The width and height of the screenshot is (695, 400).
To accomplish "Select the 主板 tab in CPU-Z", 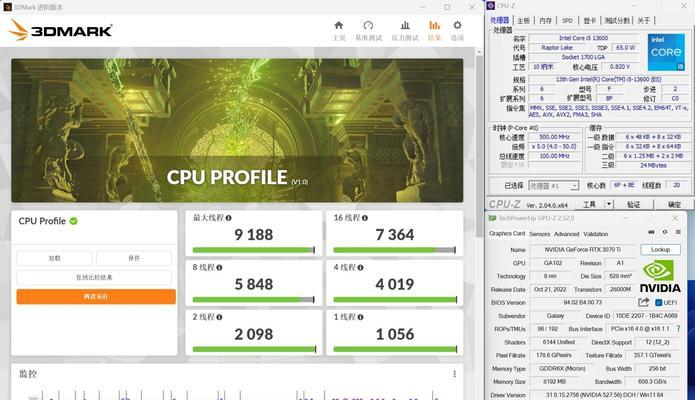I will [523, 20].
